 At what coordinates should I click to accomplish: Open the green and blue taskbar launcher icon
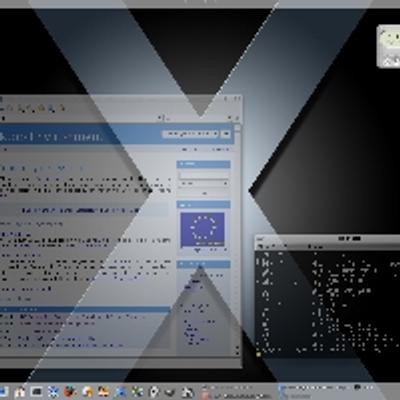(x=137, y=392)
